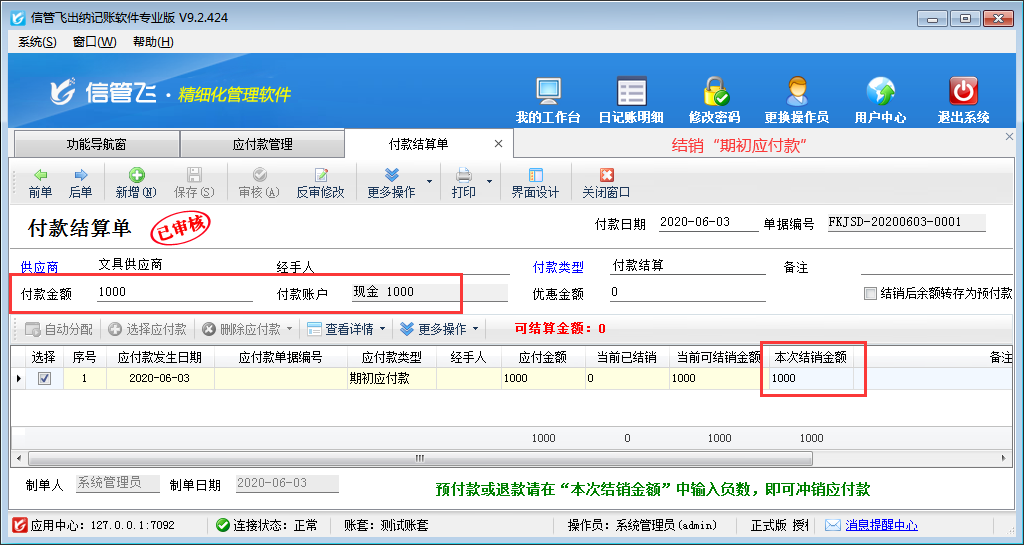Expand the 打印 print dropdown arrow
Image resolution: width=1024 pixels, height=545 pixels.
click(490, 182)
